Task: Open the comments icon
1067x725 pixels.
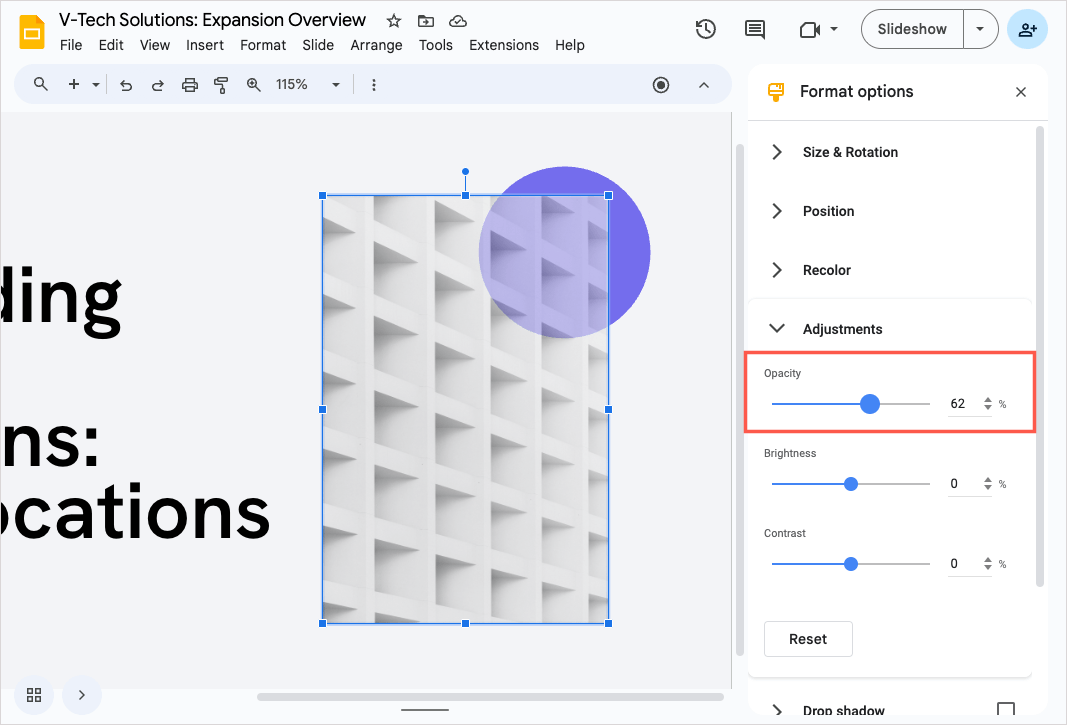Action: [755, 29]
